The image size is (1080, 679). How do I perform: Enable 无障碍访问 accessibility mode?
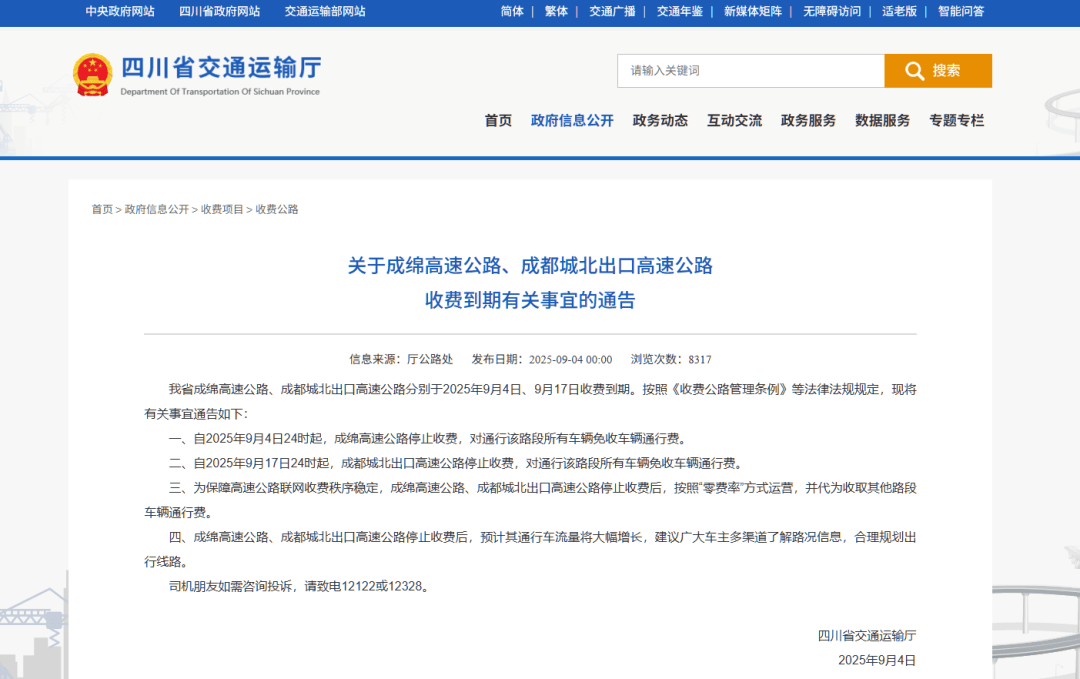click(831, 11)
